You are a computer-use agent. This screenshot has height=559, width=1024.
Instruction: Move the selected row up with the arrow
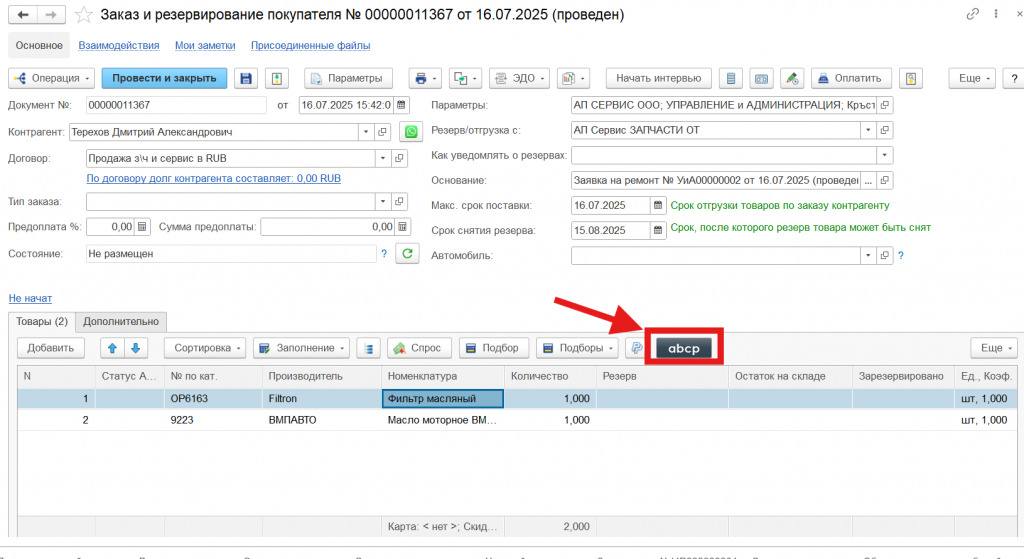pos(112,348)
